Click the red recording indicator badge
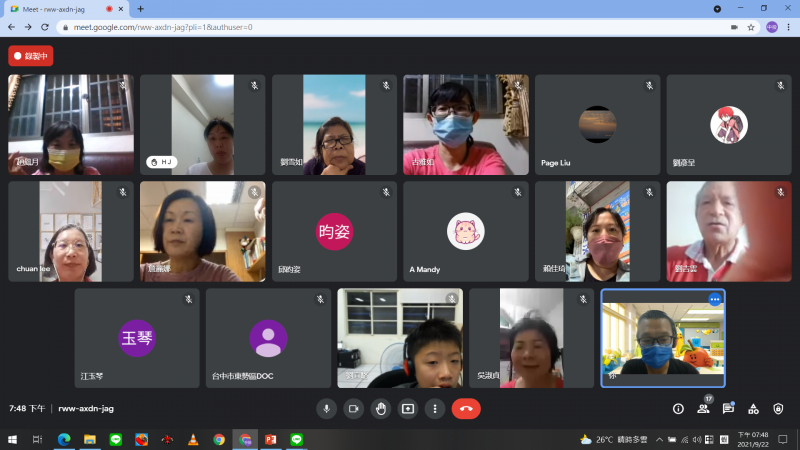Image resolution: width=800 pixels, height=450 pixels. pos(31,56)
